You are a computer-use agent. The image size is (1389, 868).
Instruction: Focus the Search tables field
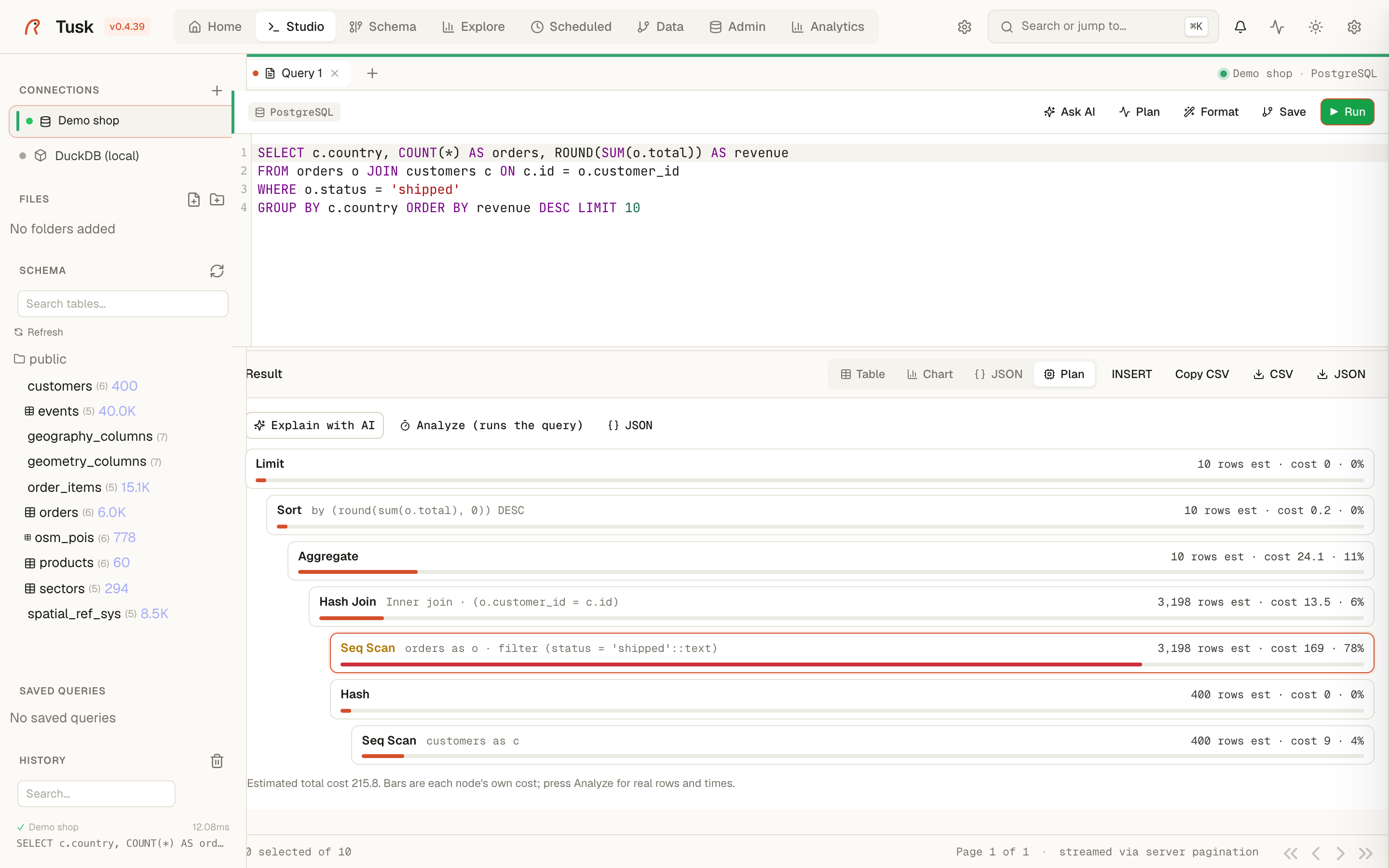(x=123, y=304)
